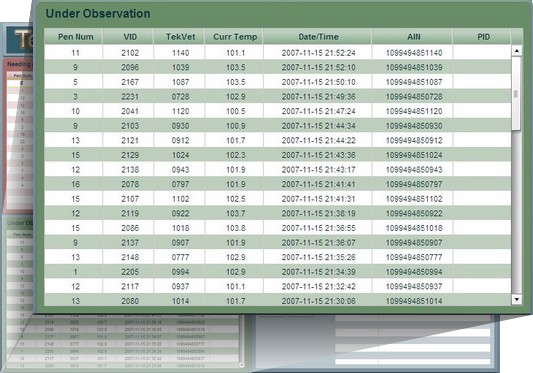Click the PID column header

(482, 37)
